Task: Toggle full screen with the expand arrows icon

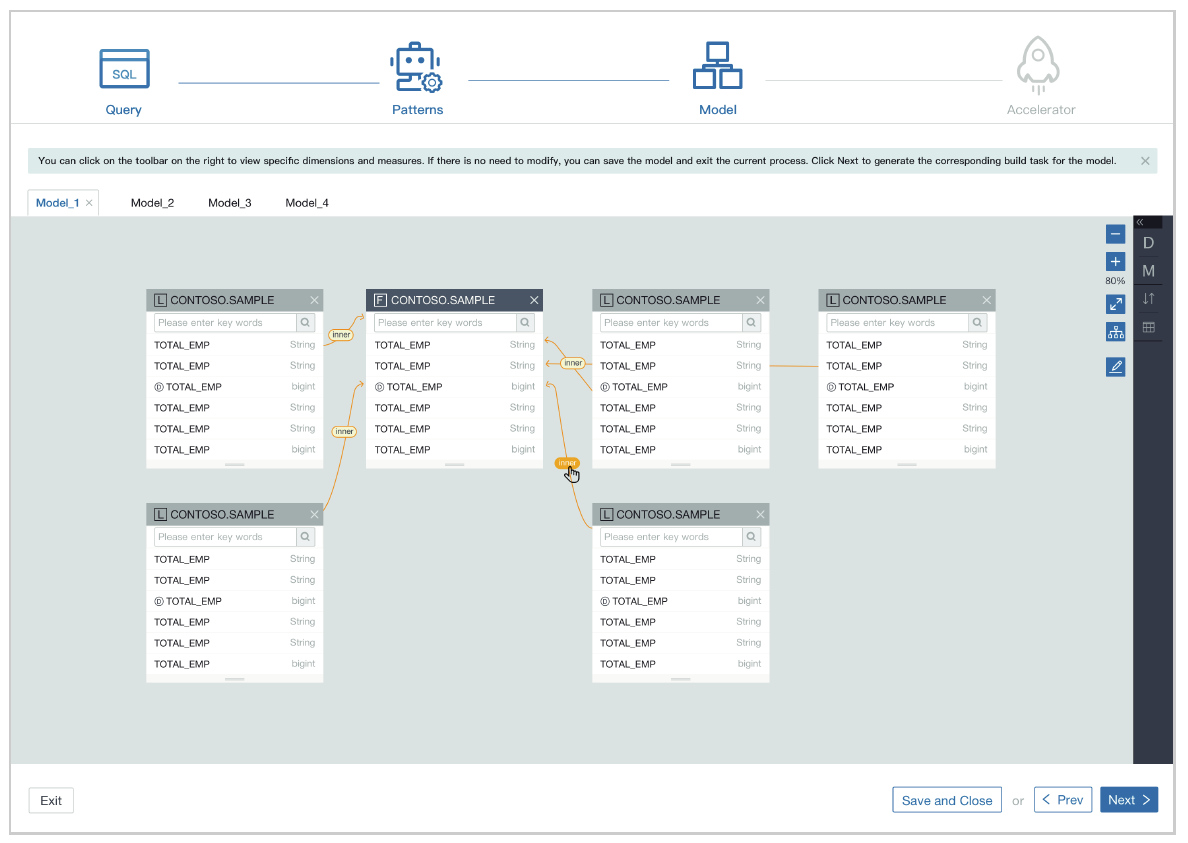Action: point(1115,304)
